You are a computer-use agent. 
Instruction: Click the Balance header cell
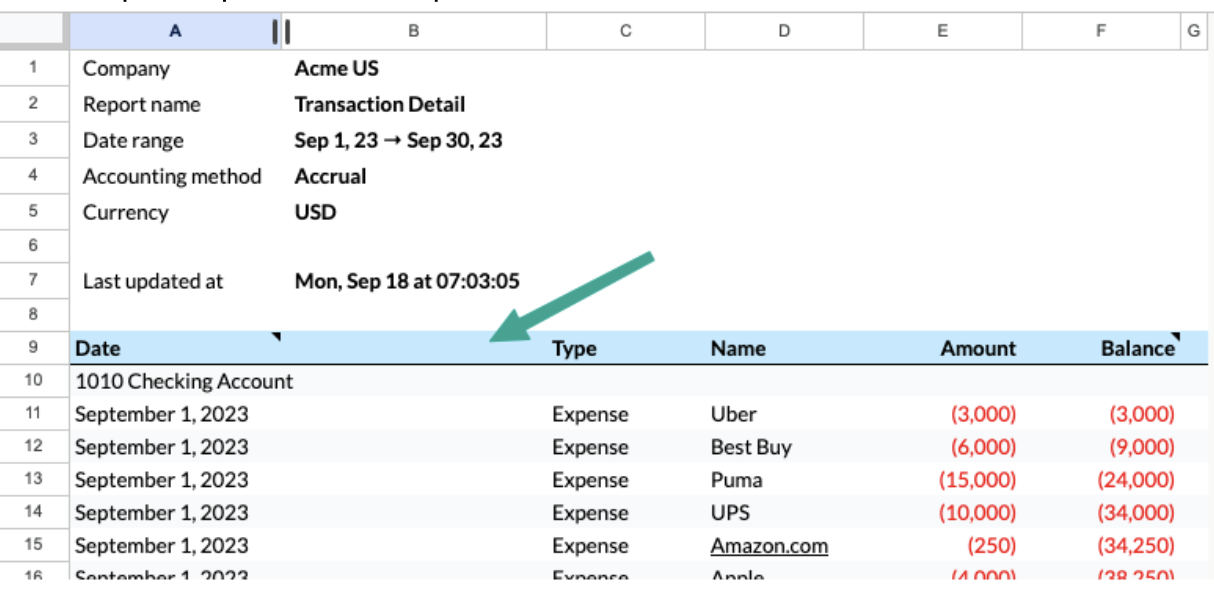pos(1101,348)
